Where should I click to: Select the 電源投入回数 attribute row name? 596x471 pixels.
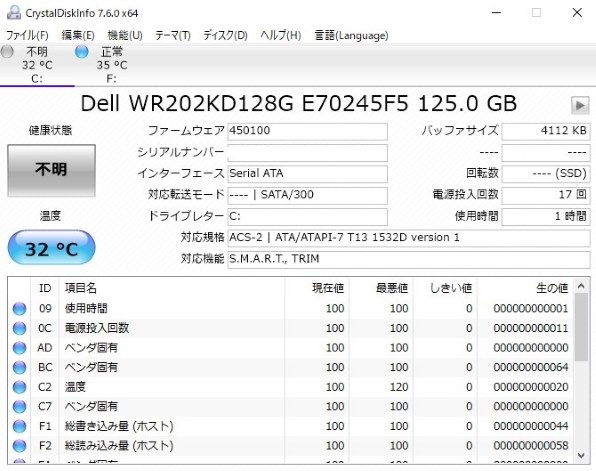[97, 328]
